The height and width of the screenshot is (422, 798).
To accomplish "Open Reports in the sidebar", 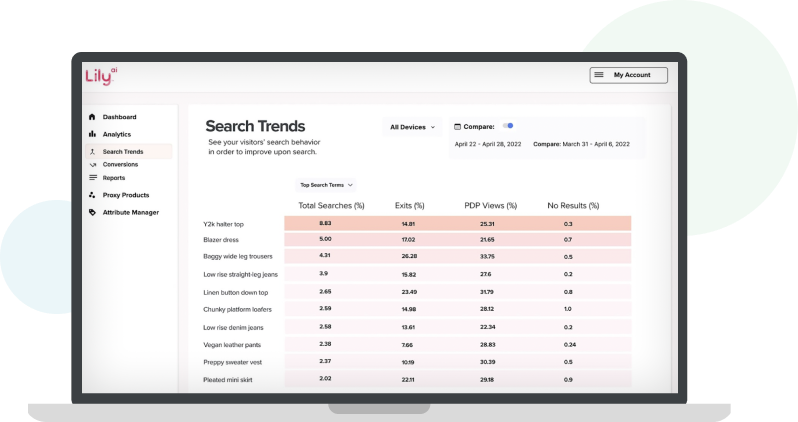I will pos(113,178).
